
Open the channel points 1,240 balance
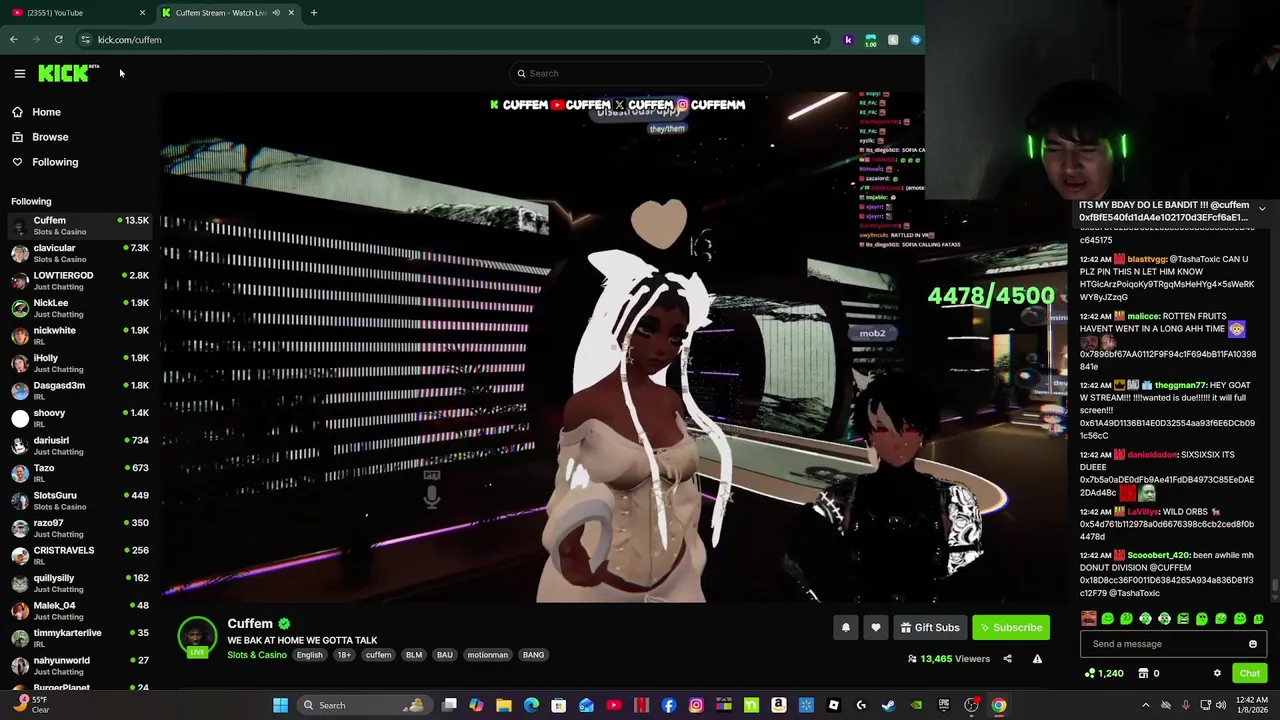pyautogui.click(x=1104, y=673)
